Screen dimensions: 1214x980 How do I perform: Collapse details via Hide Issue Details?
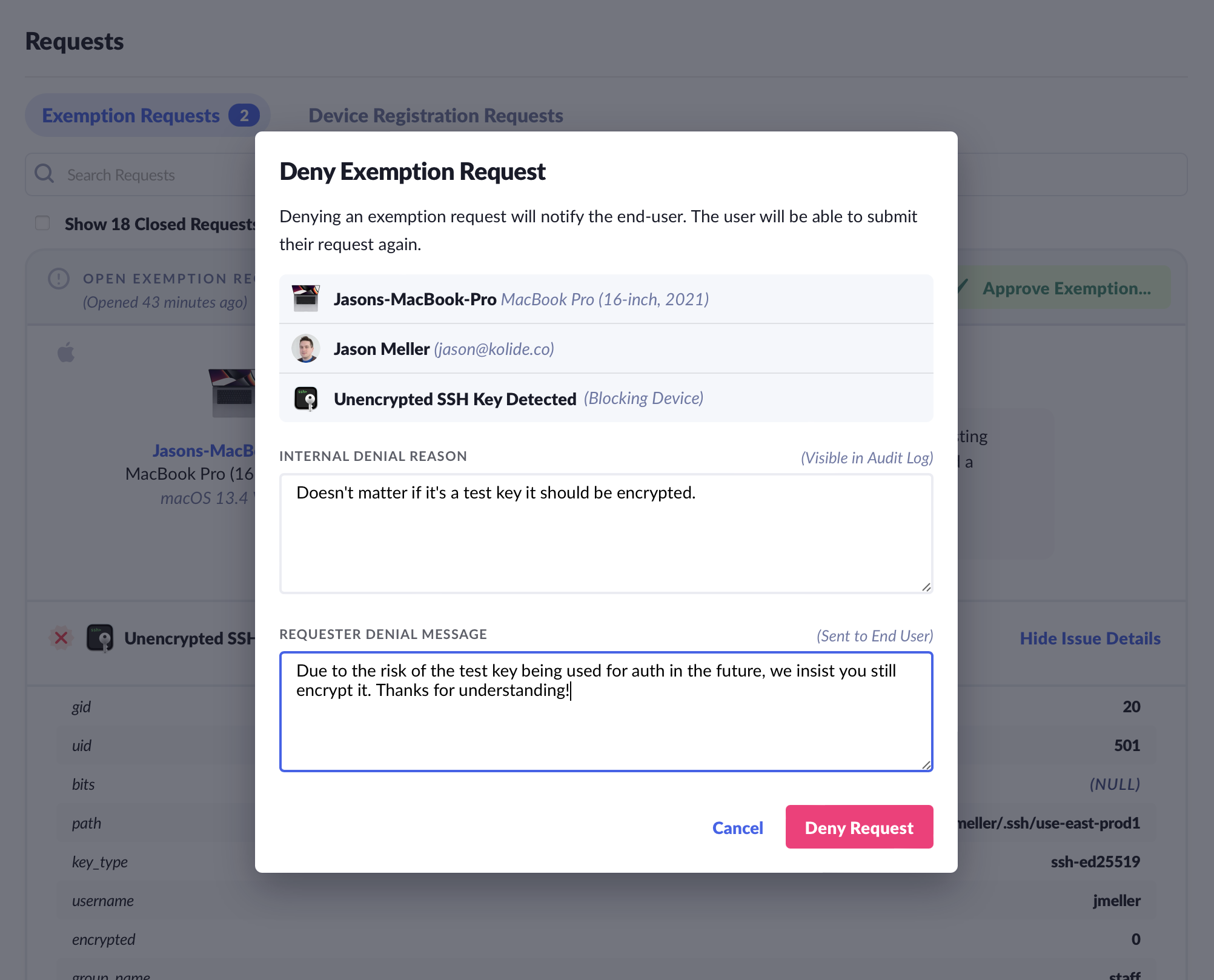1090,638
